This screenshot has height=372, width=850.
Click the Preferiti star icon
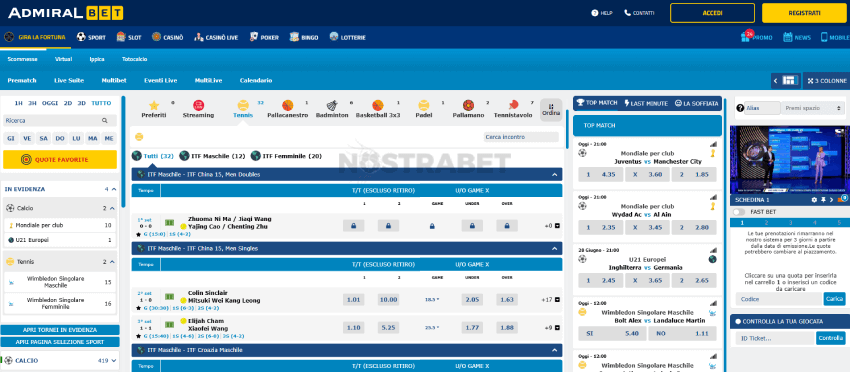coord(154,105)
